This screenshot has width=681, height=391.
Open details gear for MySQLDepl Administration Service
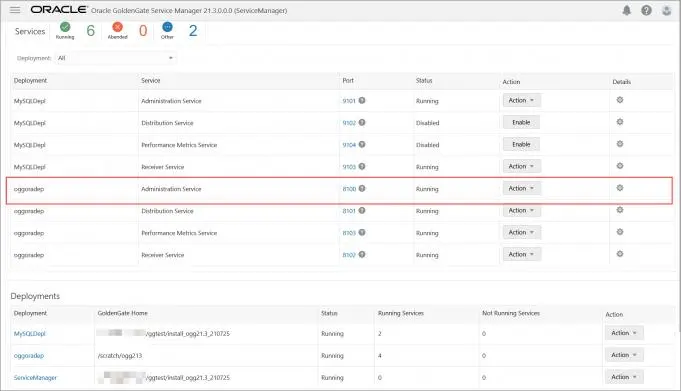click(620, 100)
